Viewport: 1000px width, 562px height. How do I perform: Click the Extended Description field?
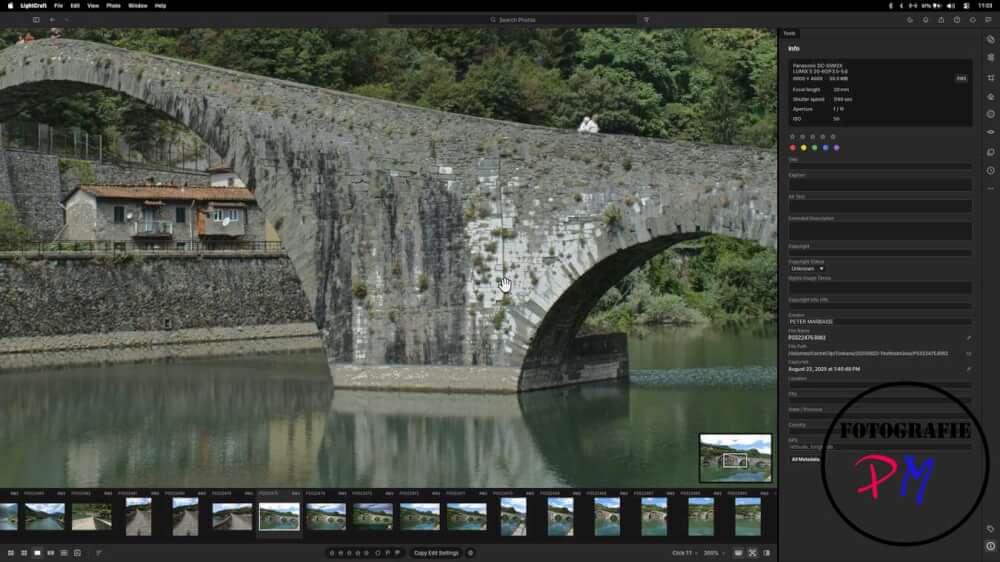point(880,231)
